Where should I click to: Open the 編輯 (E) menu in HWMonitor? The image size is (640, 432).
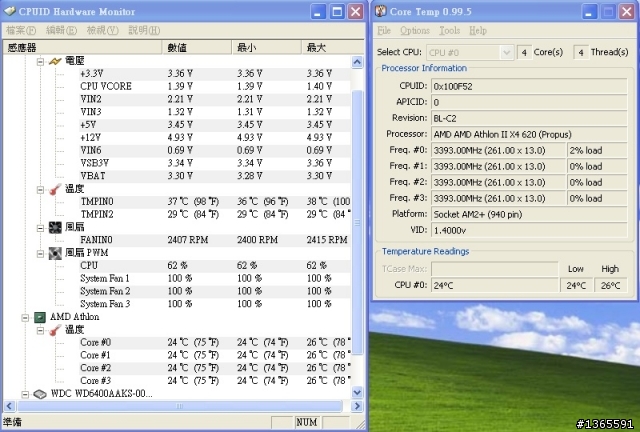tap(61, 31)
